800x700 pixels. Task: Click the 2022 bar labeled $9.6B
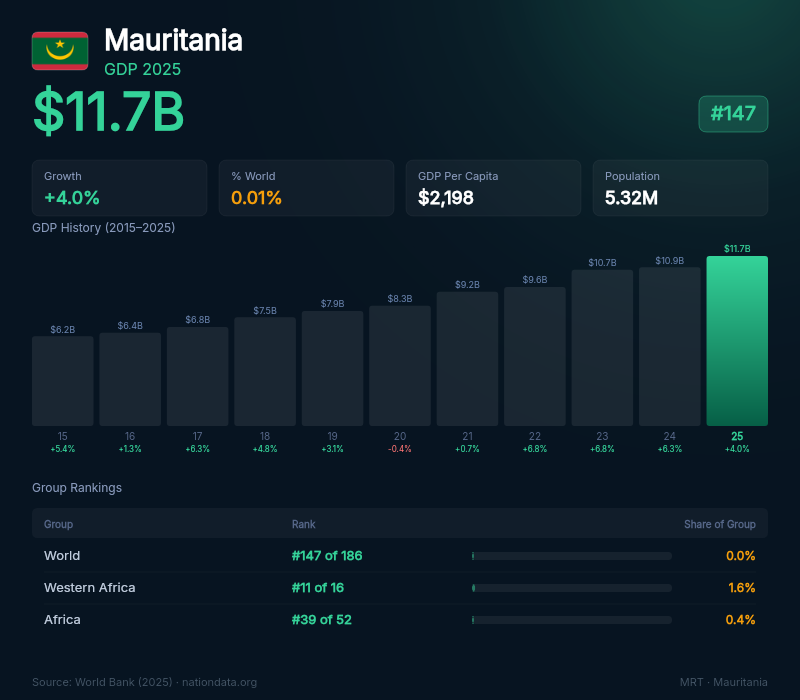(x=535, y=356)
